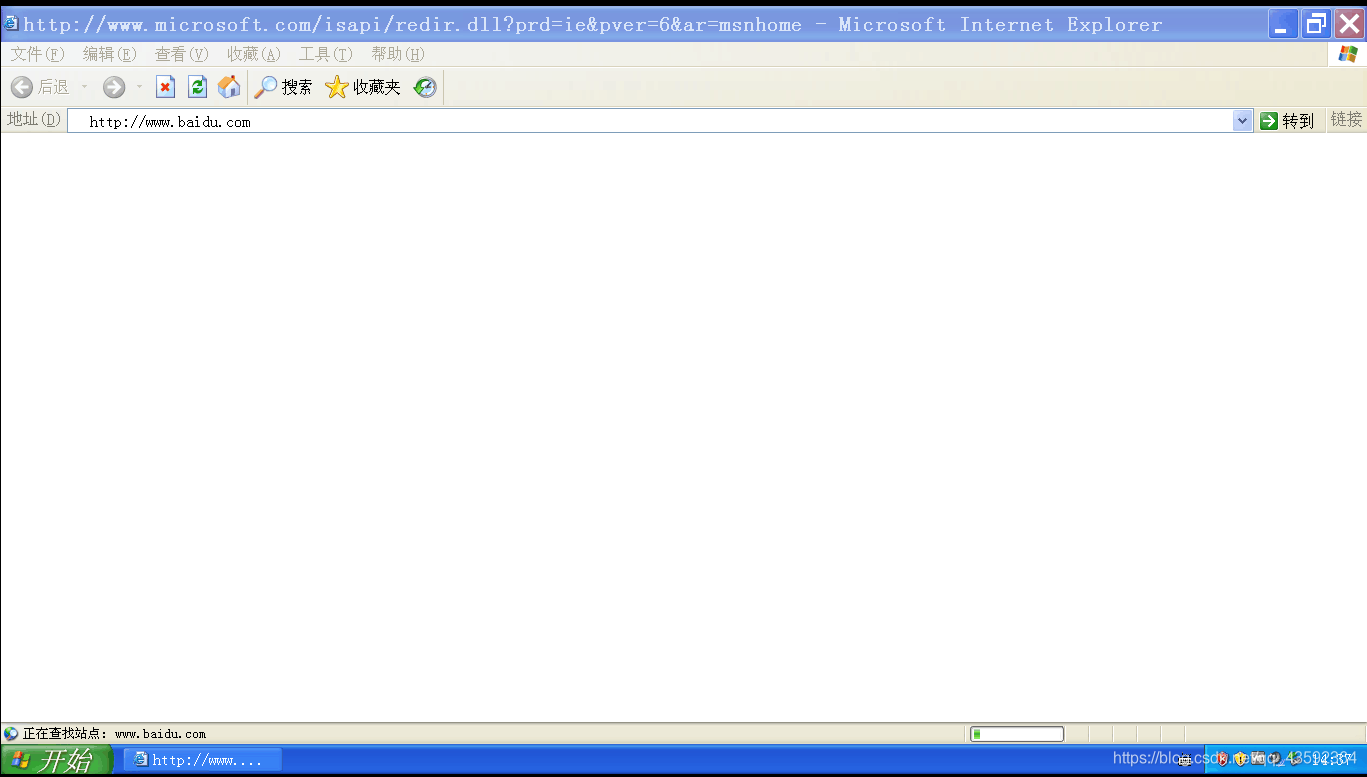Image resolution: width=1367 pixels, height=777 pixels.
Task: Open the 工具(T) menu
Action: point(326,54)
